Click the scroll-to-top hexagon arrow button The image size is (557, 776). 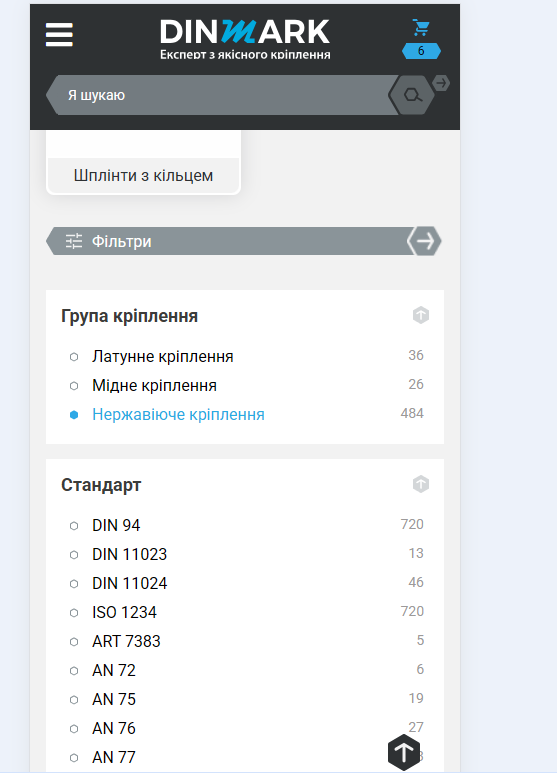point(404,752)
